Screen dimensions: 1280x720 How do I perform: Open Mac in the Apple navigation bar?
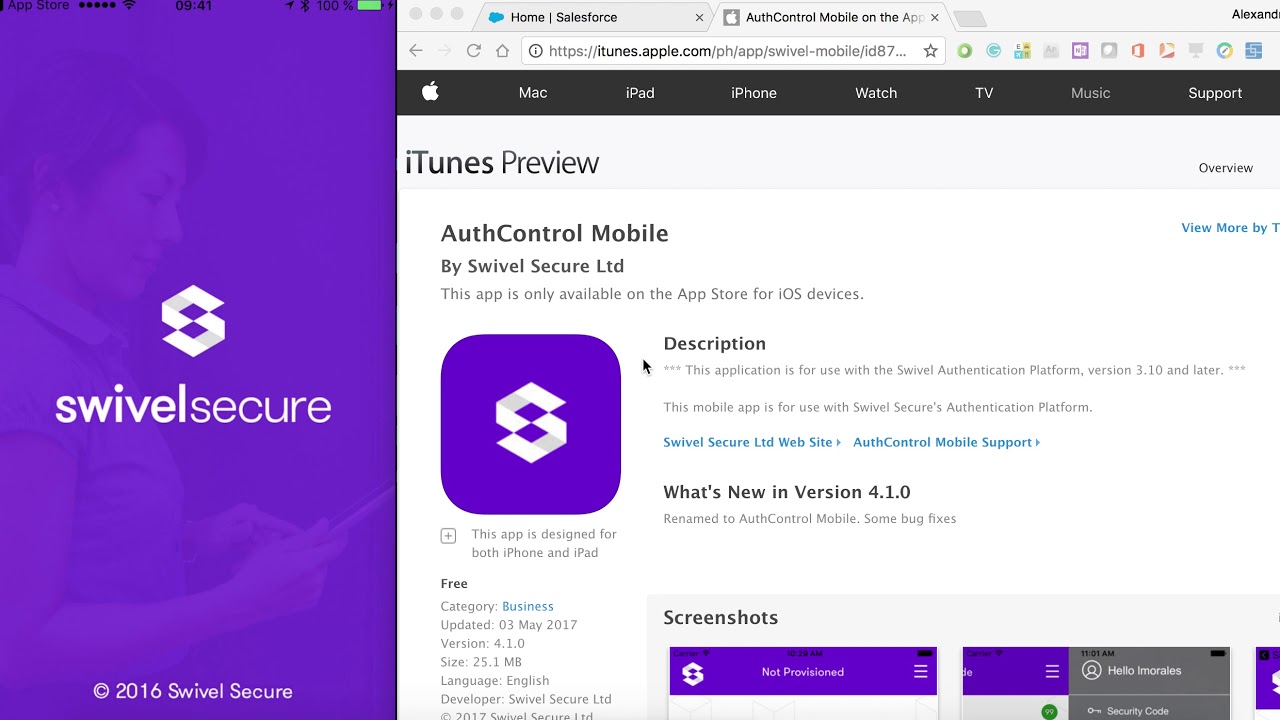click(x=533, y=93)
